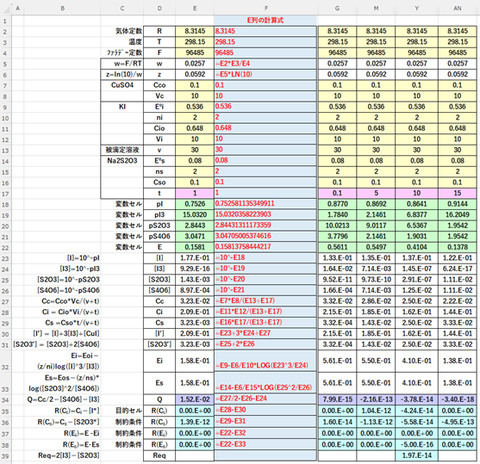Viewport: 480px width, 464px height.
Task: Select the "pS4O6" variable name cell
Action: click(x=159, y=236)
